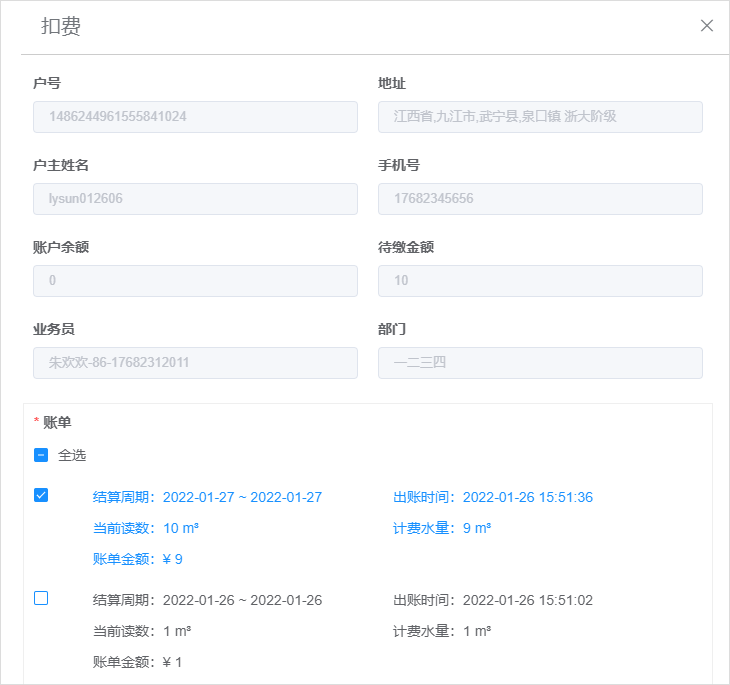Click the 全选 label text
The height and width of the screenshot is (685, 730).
[72, 455]
